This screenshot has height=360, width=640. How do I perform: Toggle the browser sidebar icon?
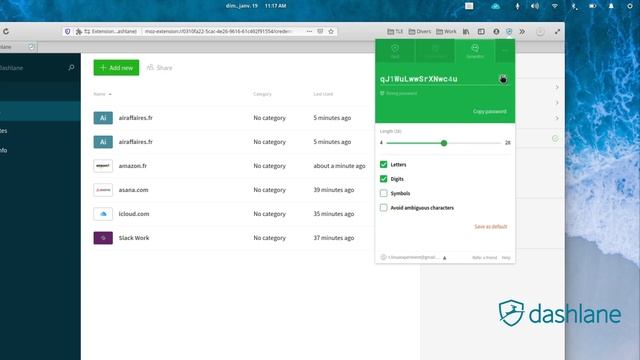pos(481,31)
